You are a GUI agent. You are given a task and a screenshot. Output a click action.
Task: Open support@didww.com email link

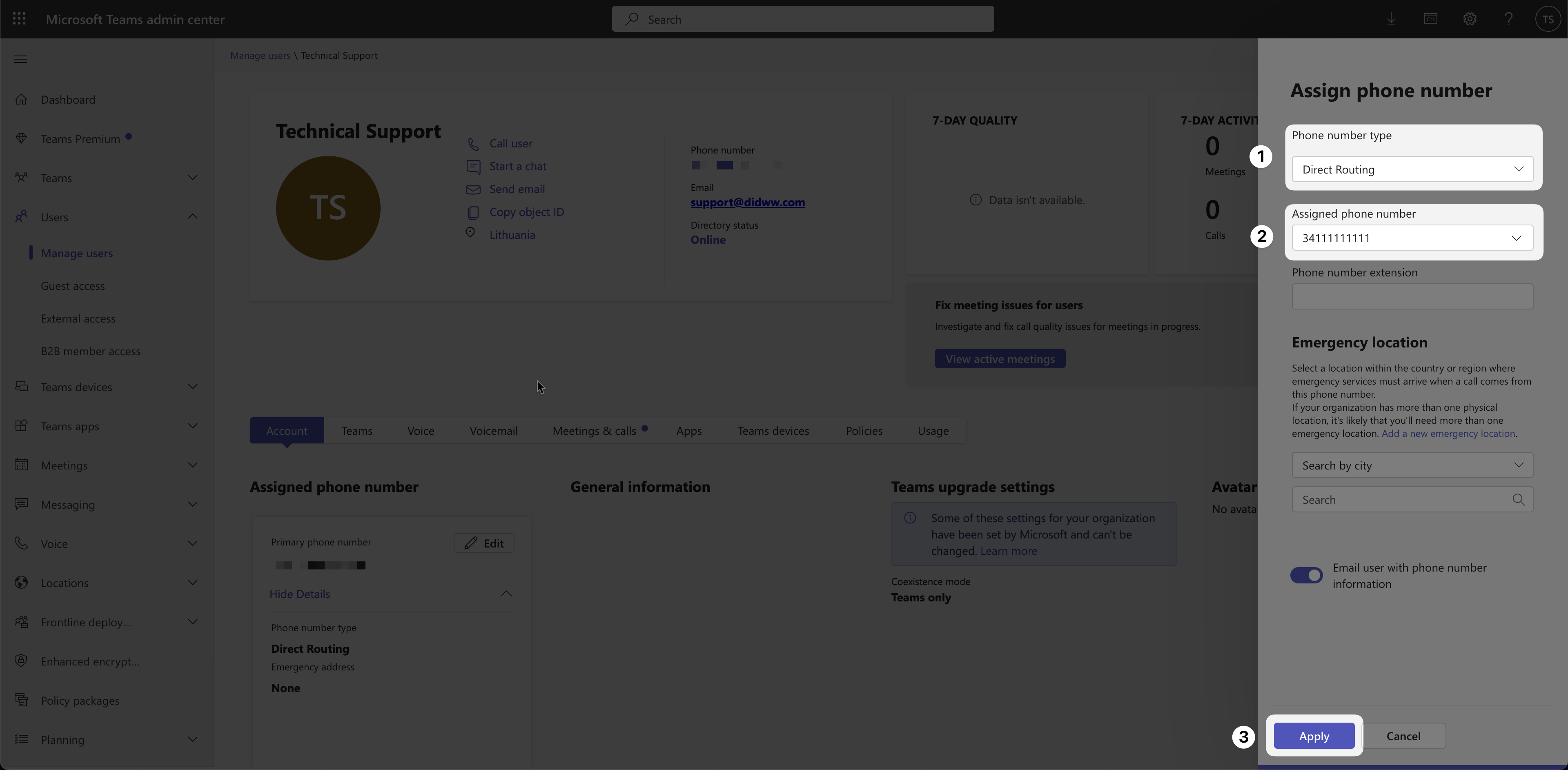click(748, 202)
